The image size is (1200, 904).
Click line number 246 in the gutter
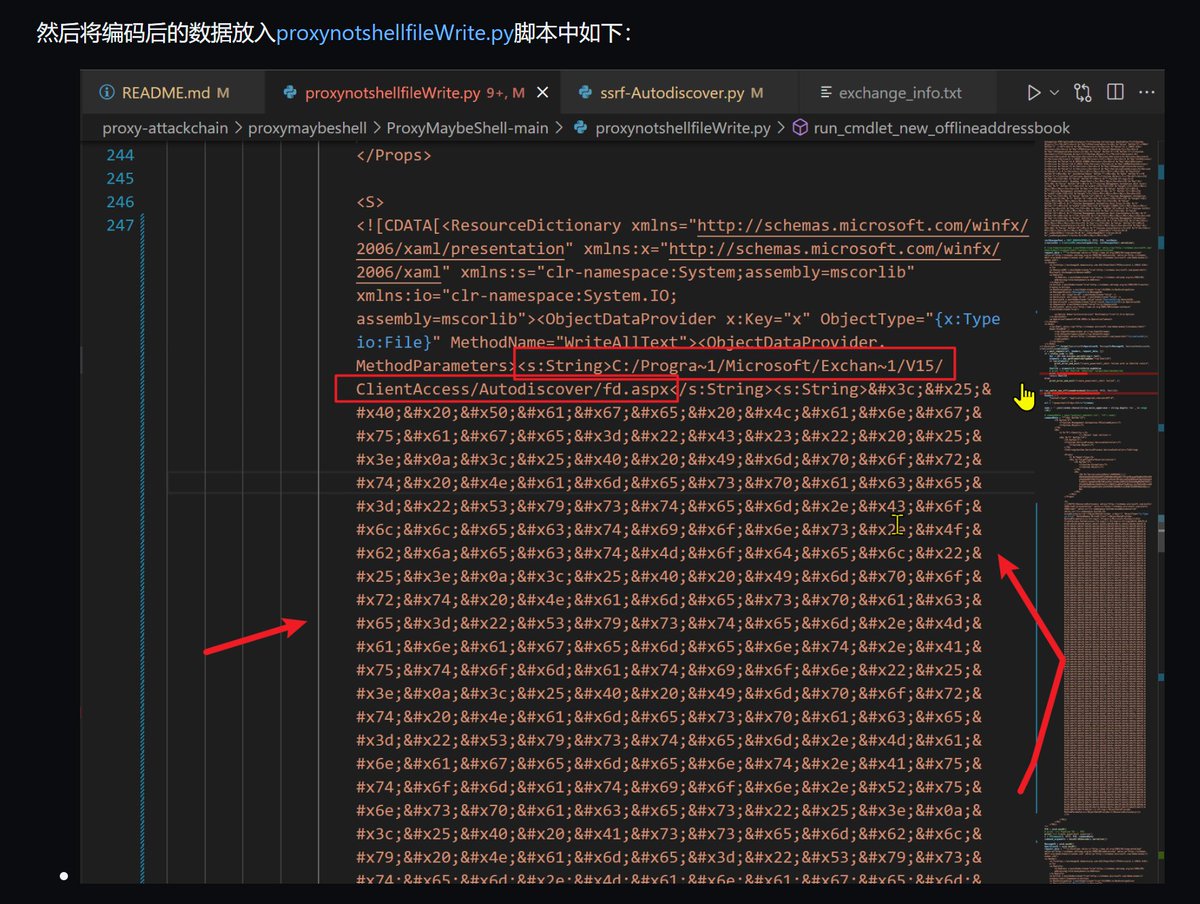[119, 202]
